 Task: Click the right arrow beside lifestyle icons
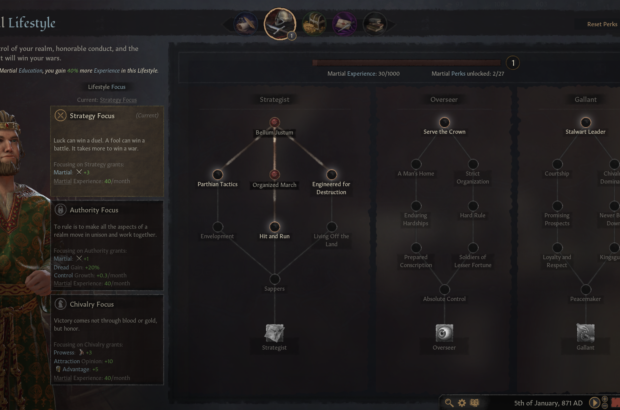392,25
